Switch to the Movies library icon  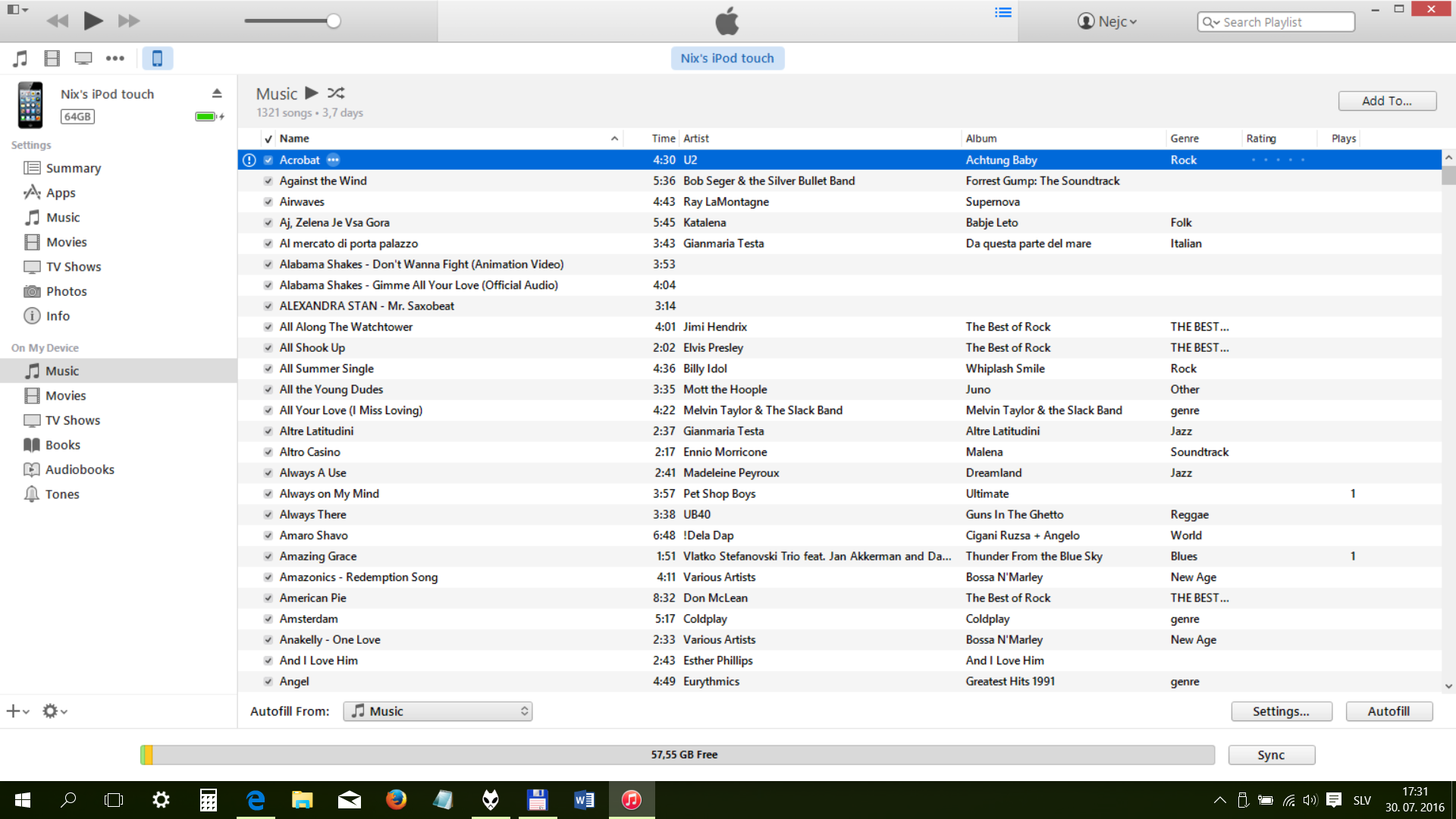[x=52, y=58]
